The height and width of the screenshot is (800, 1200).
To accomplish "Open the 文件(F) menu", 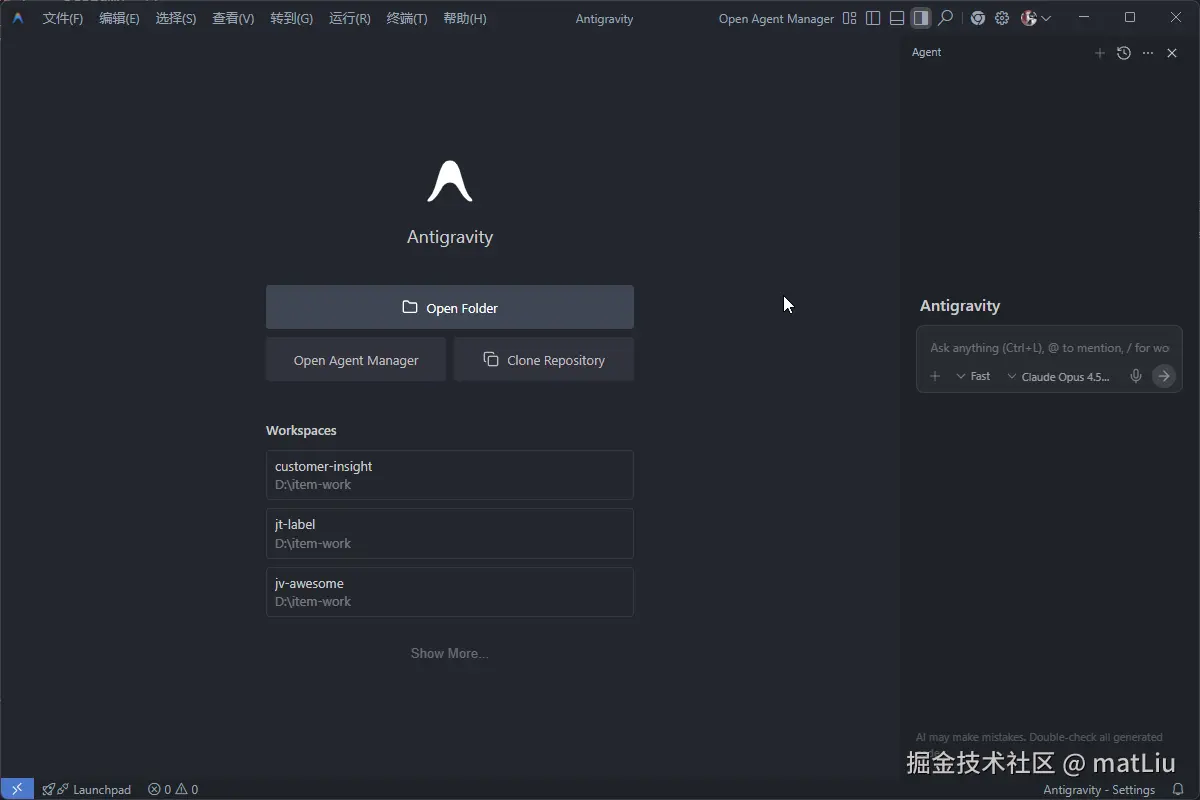I will pos(62,18).
